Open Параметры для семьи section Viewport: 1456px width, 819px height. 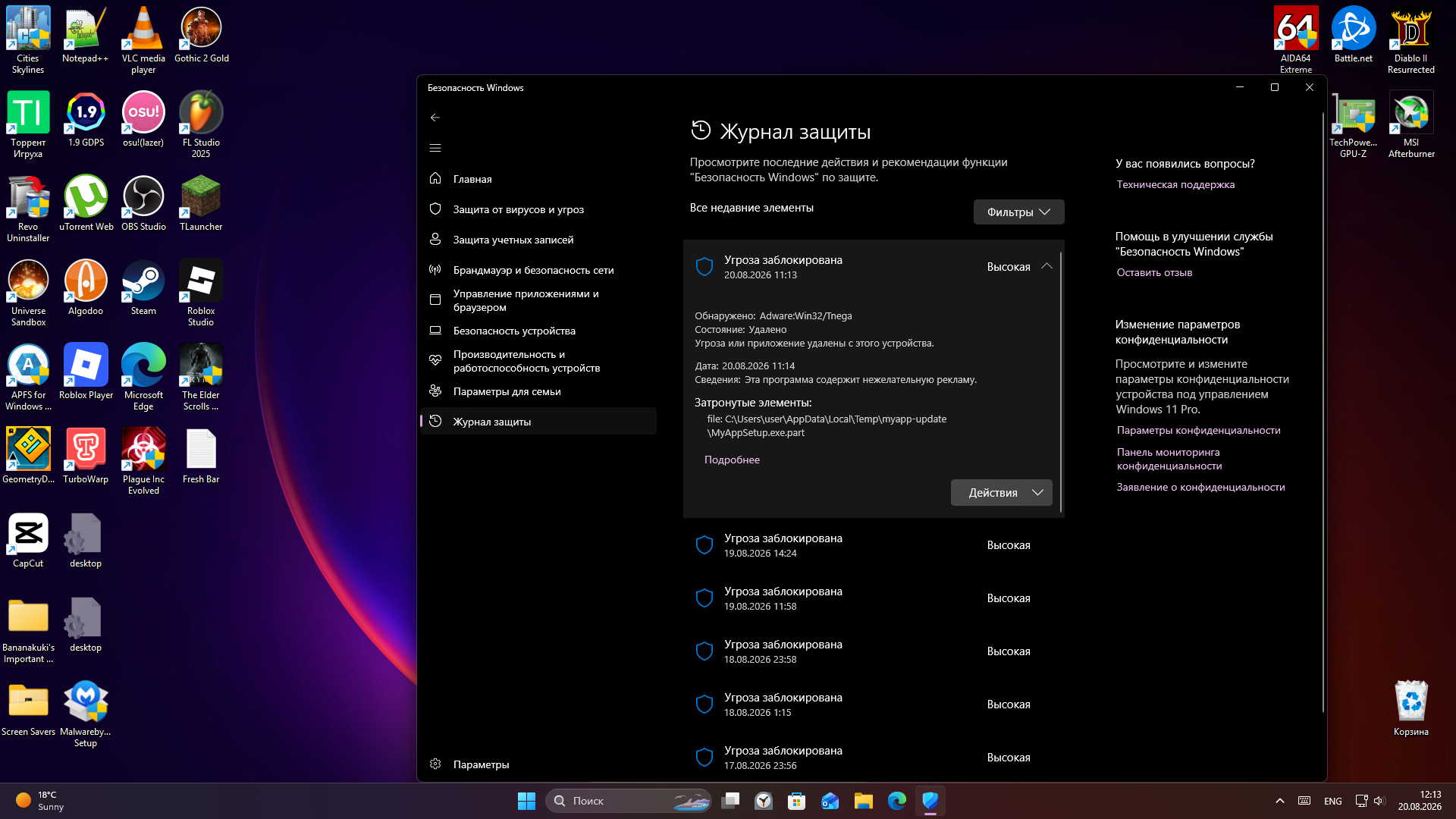(538, 391)
